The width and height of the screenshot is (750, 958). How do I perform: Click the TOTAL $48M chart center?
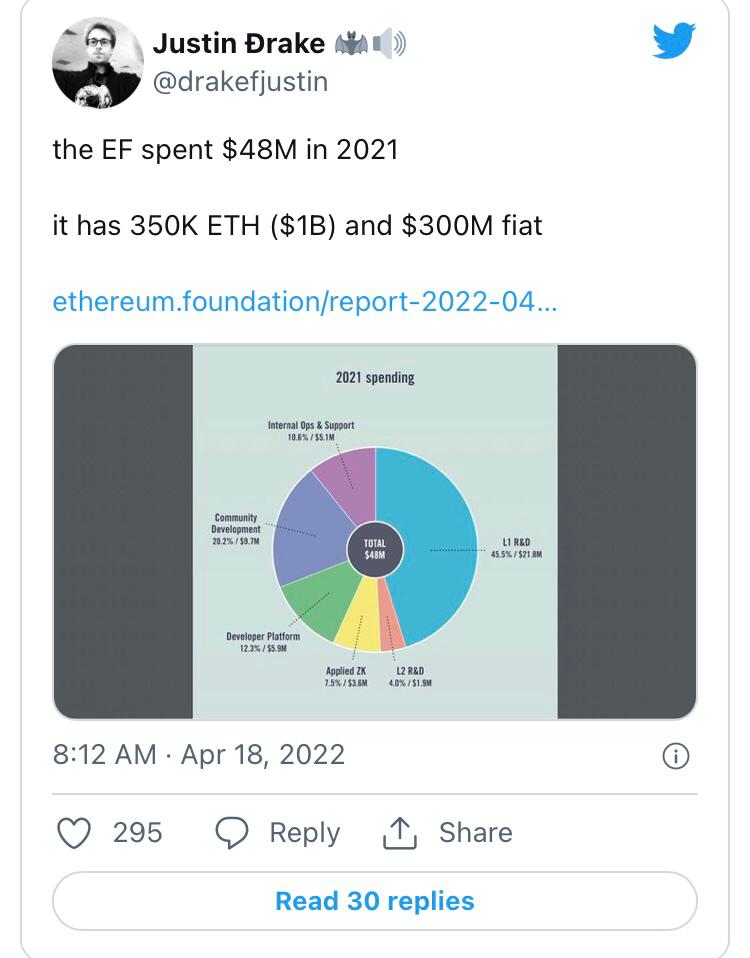[375, 551]
